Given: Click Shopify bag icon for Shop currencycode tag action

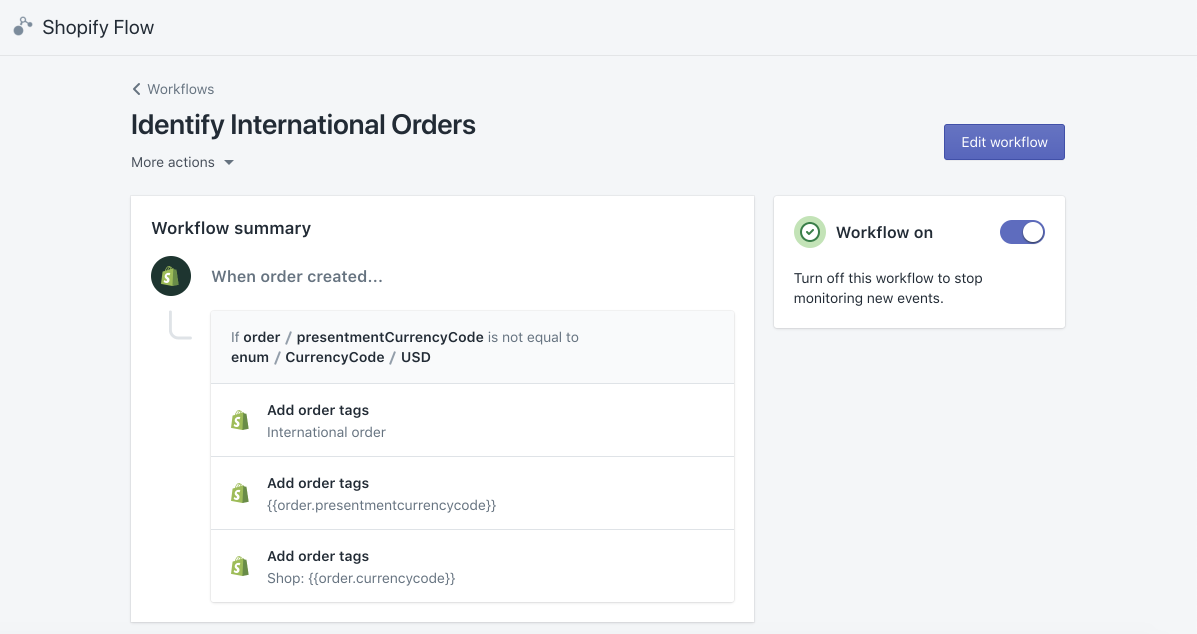Looking at the screenshot, I should pyautogui.click(x=240, y=567).
